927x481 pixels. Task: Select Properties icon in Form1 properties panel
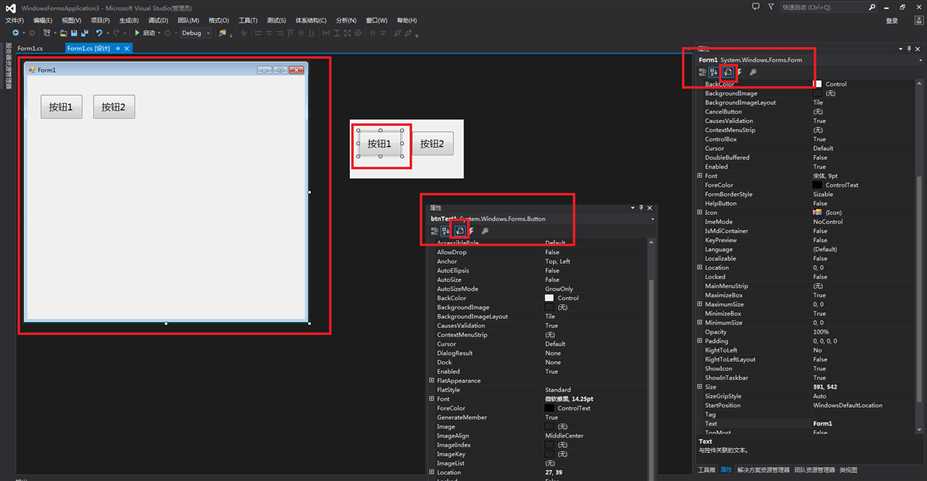tap(728, 72)
